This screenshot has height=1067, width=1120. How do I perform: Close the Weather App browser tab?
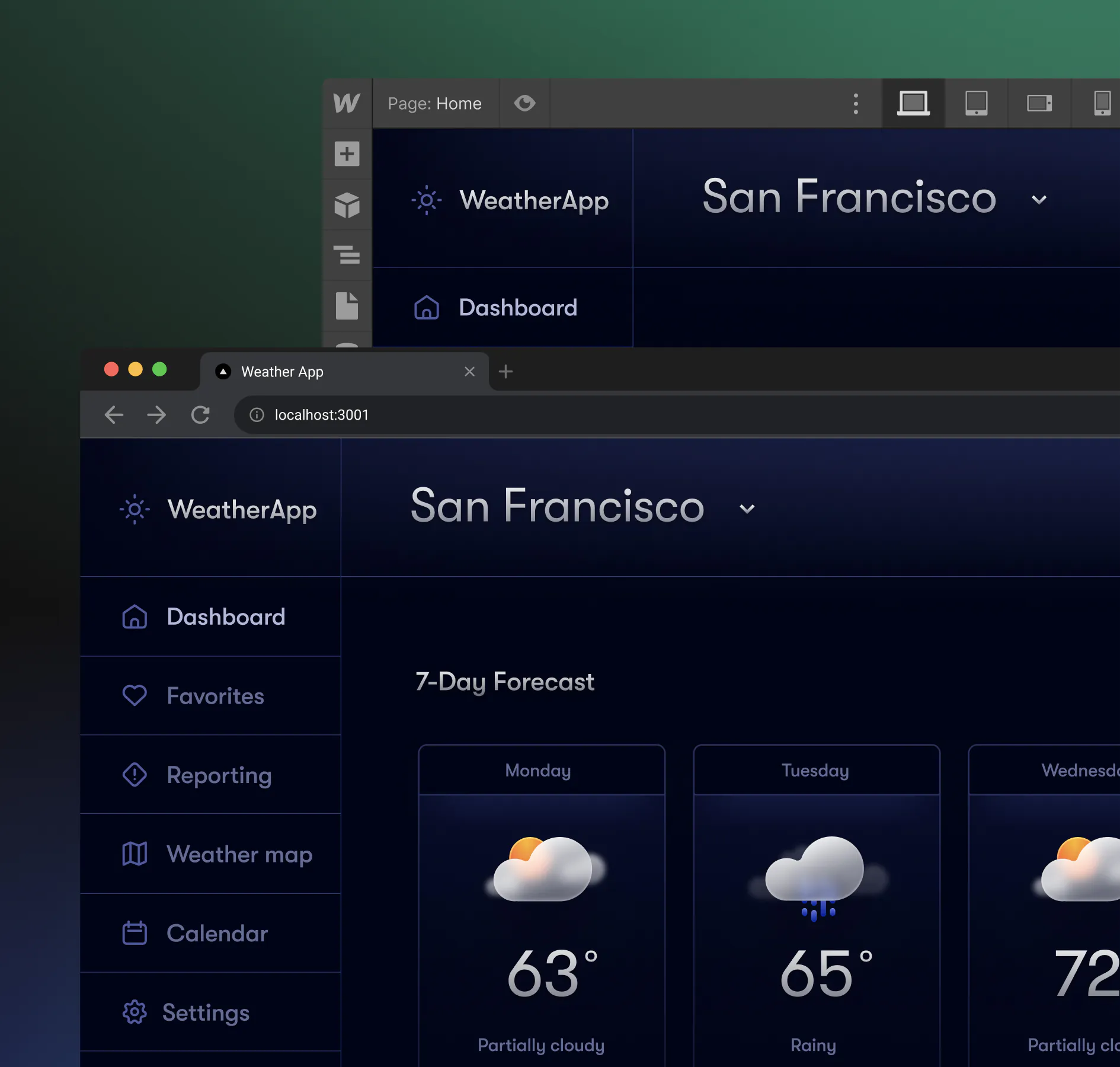(x=469, y=372)
